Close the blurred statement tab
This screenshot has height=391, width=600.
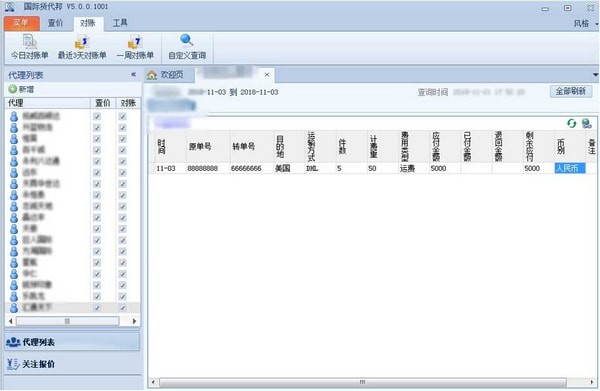click(267, 75)
